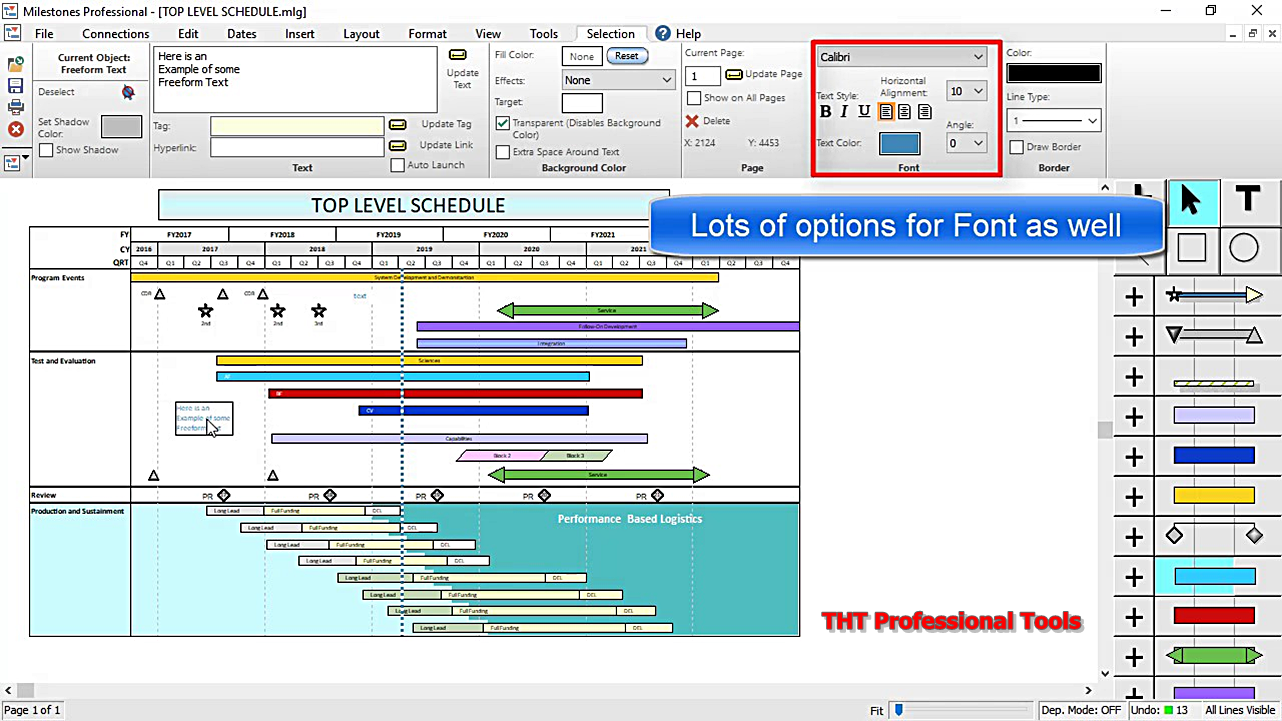This screenshot has height=721, width=1282.
Task: Click plus beside the diamond connector
Action: tap(1134, 537)
